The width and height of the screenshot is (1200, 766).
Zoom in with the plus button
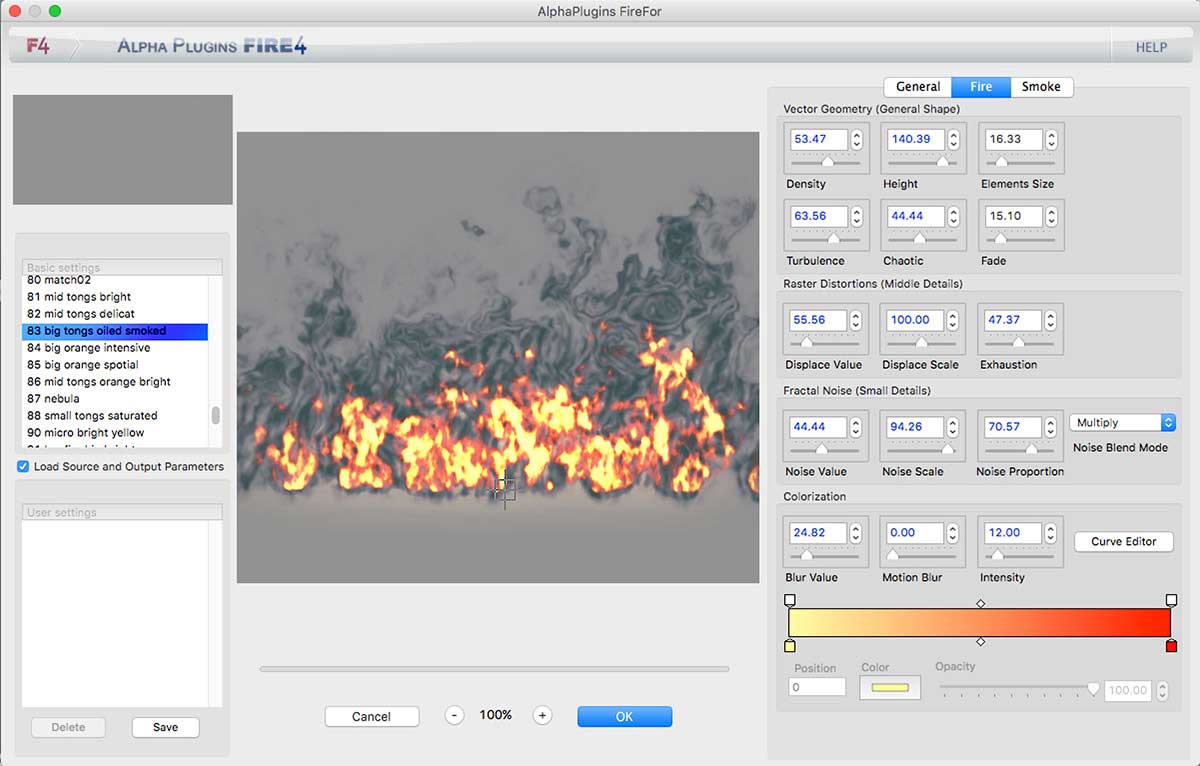point(542,715)
